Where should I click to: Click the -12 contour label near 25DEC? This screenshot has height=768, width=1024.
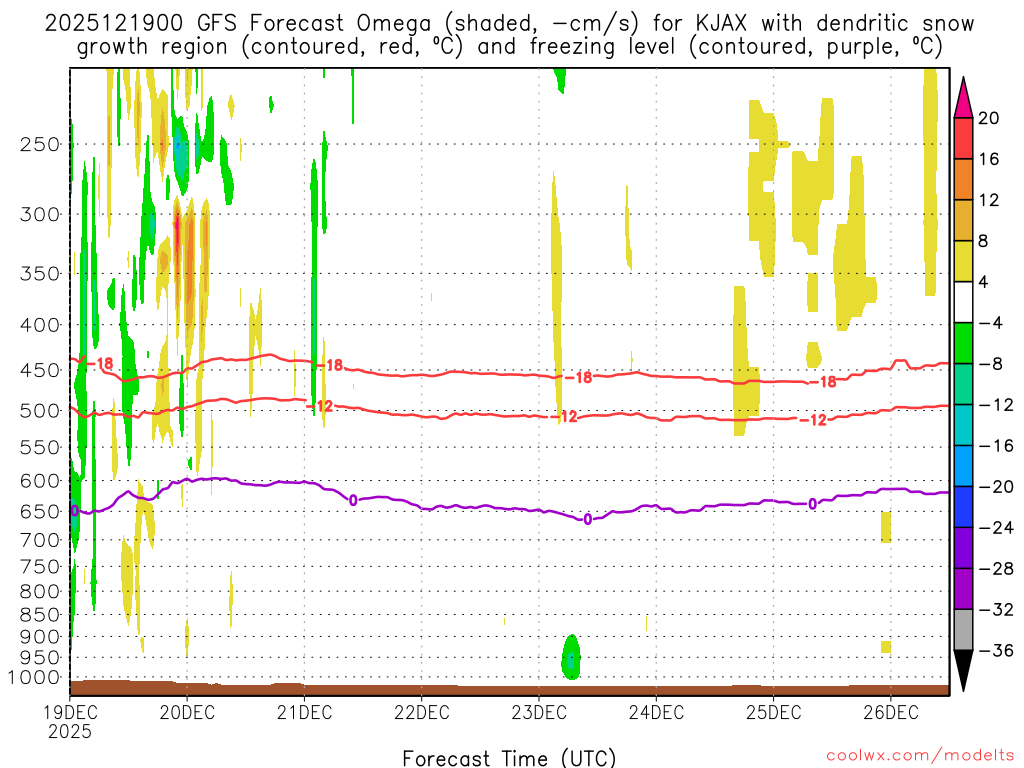point(814,420)
